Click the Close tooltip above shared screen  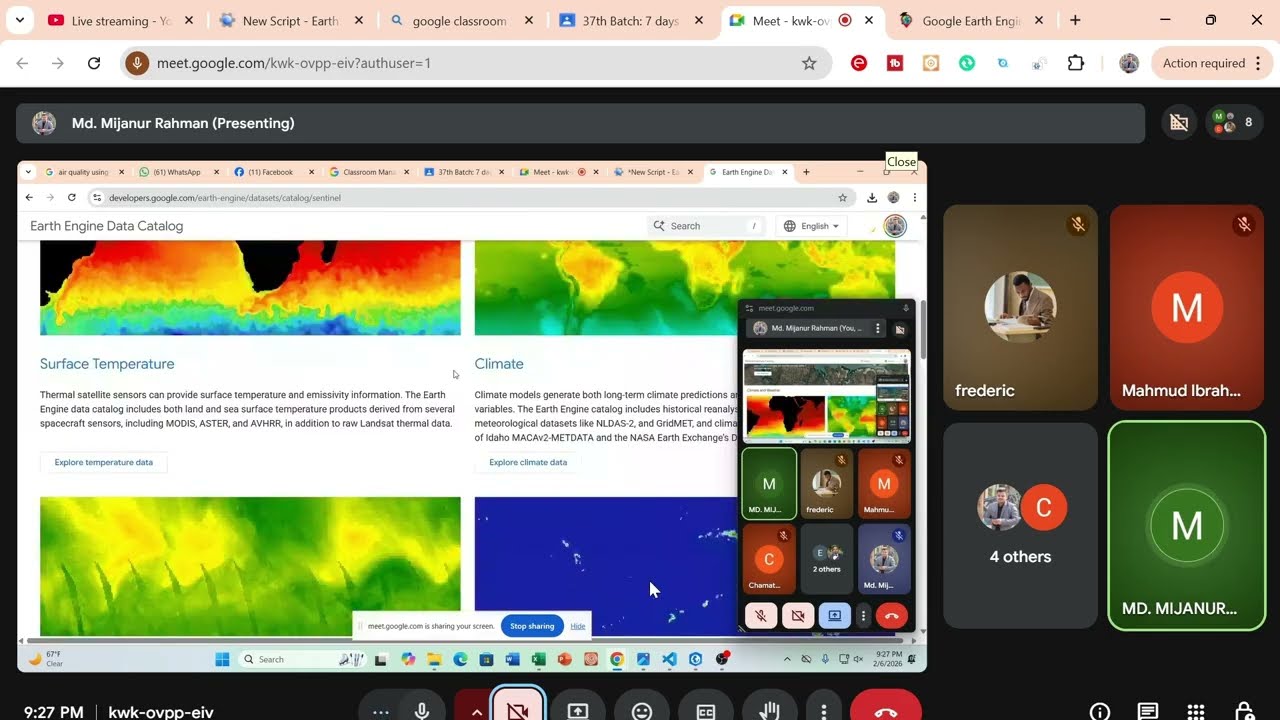(901, 161)
